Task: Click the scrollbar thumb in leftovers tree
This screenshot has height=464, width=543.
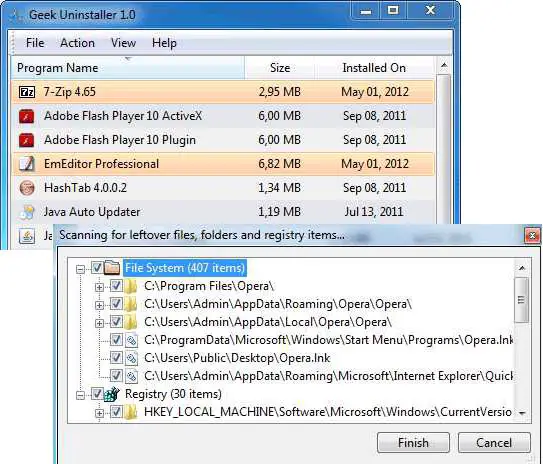Action: click(522, 300)
